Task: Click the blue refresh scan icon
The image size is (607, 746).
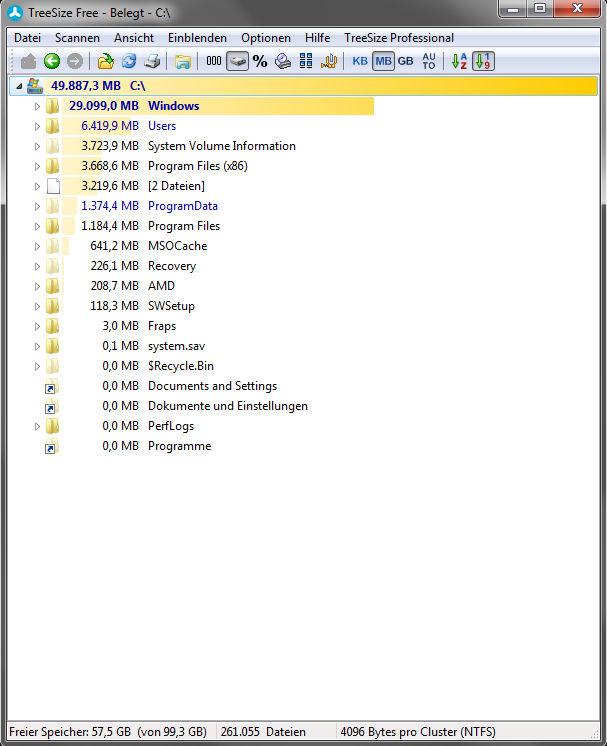Action: 129,61
